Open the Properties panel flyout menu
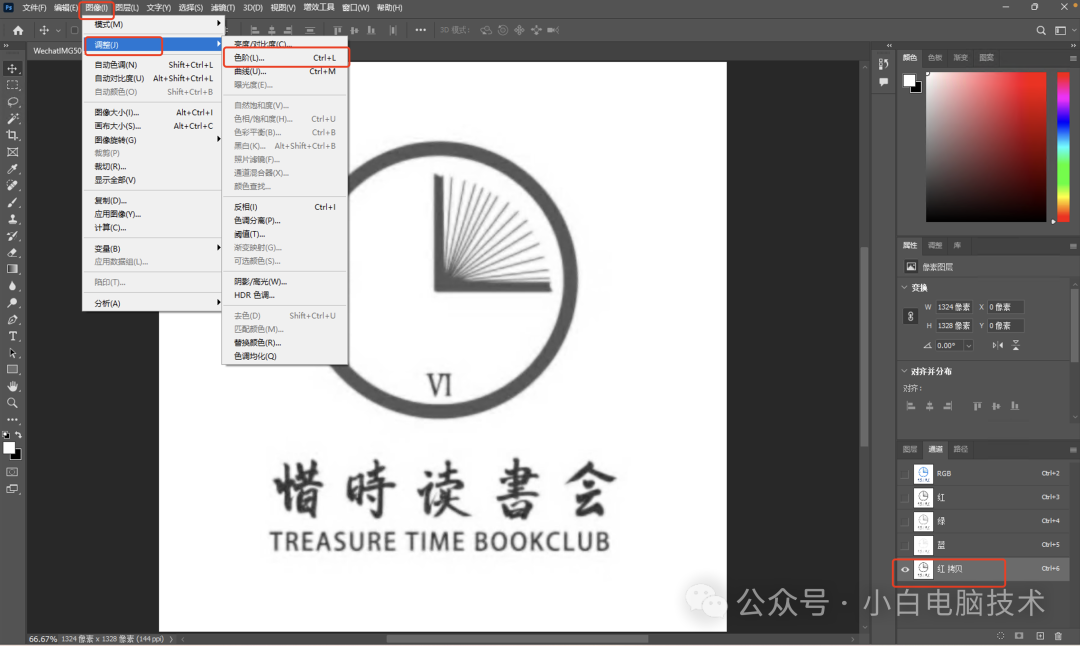Image resolution: width=1080 pixels, height=646 pixels. [x=1072, y=245]
